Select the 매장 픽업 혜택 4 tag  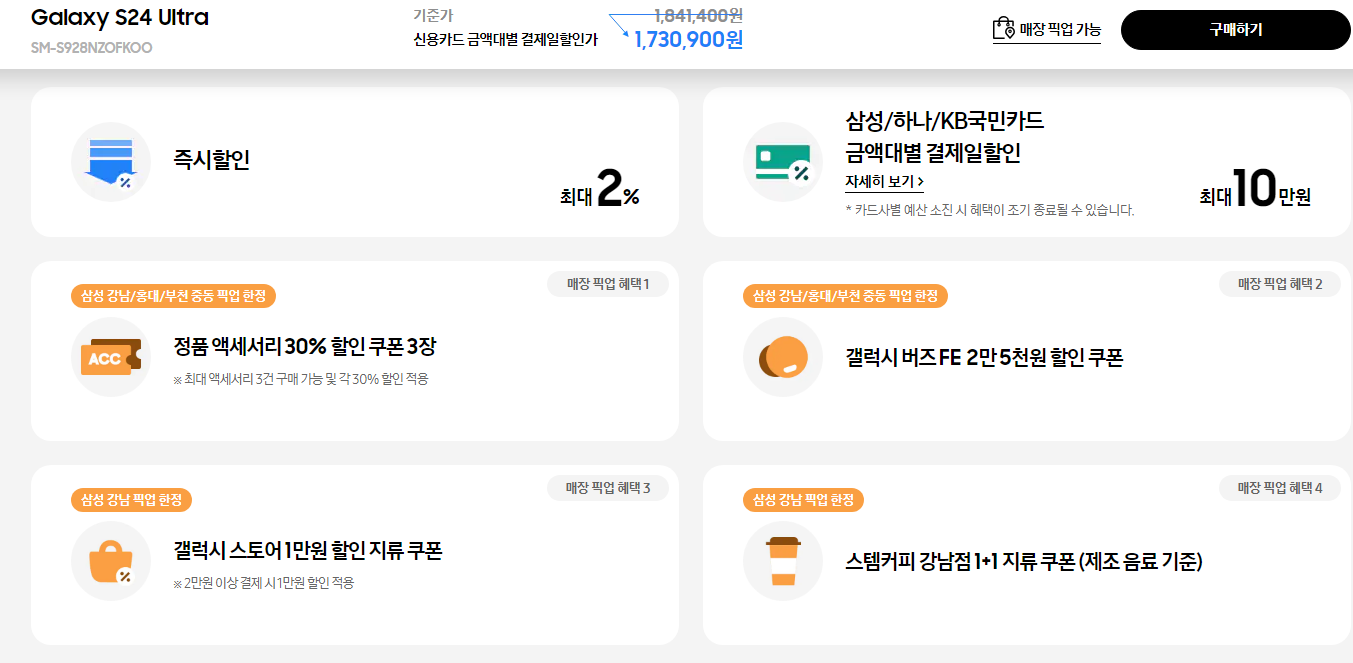click(1280, 488)
